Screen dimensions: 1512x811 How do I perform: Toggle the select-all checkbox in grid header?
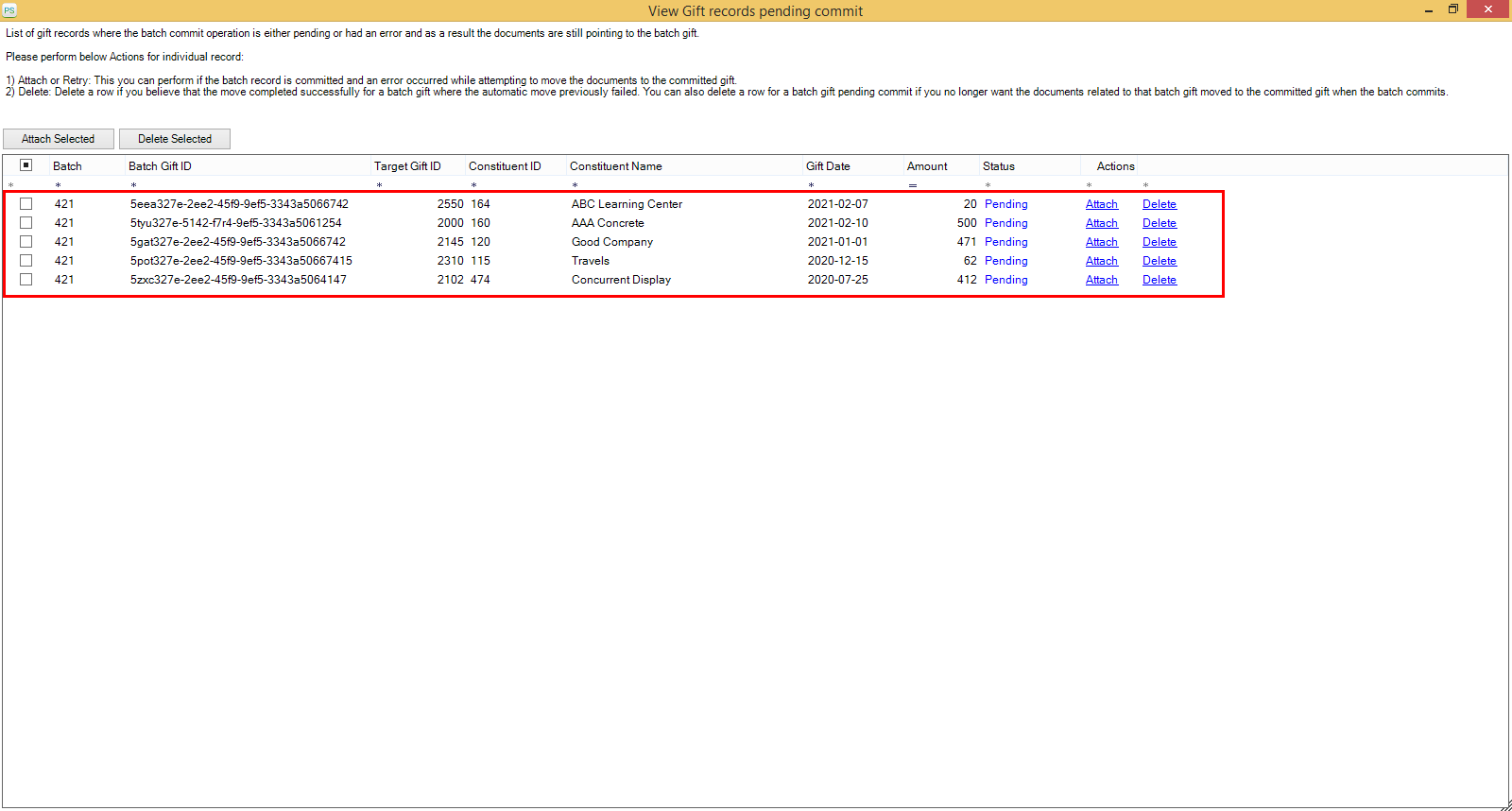26,165
